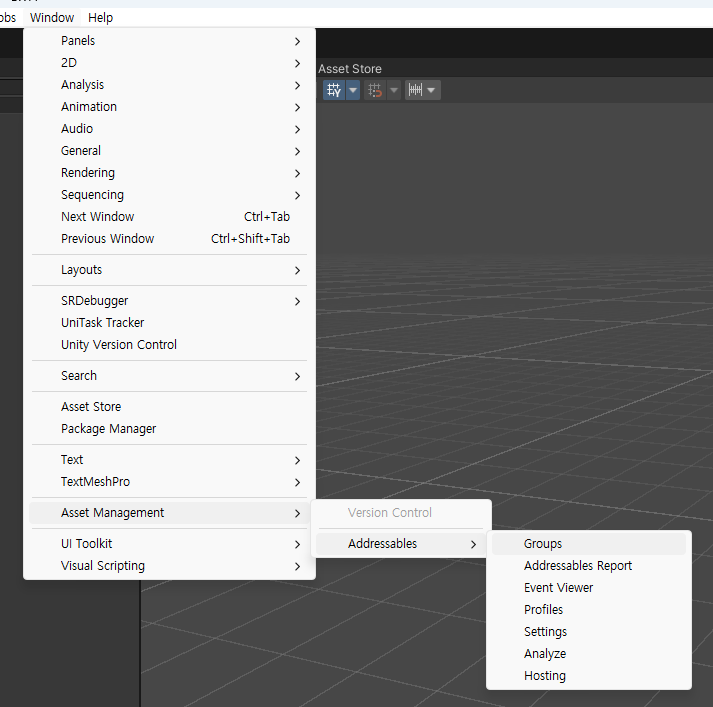
Task: Expand the General submenu
Action: point(169,151)
